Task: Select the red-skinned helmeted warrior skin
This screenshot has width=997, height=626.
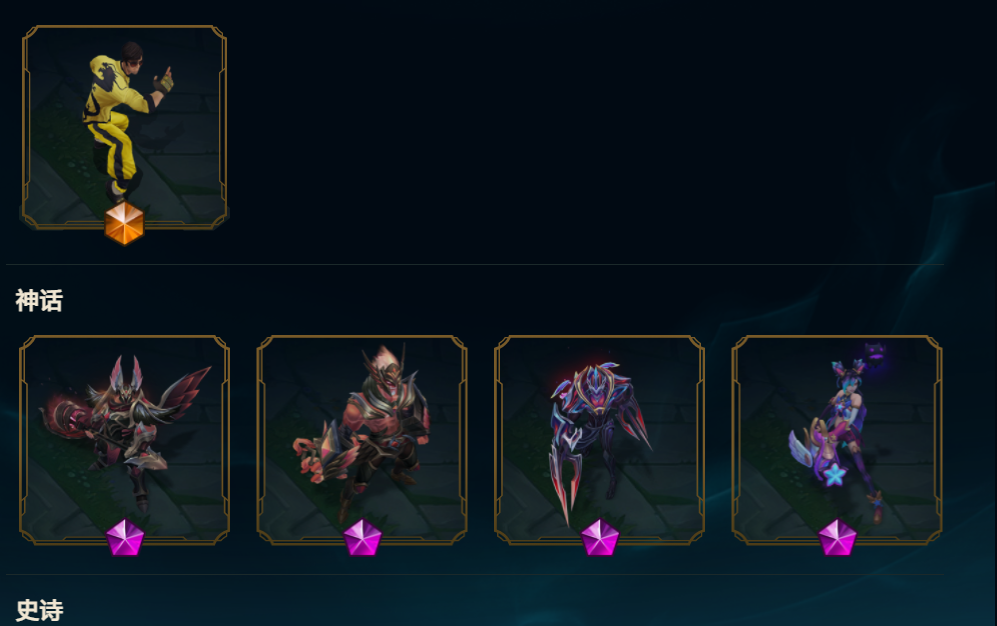Action: click(362, 440)
